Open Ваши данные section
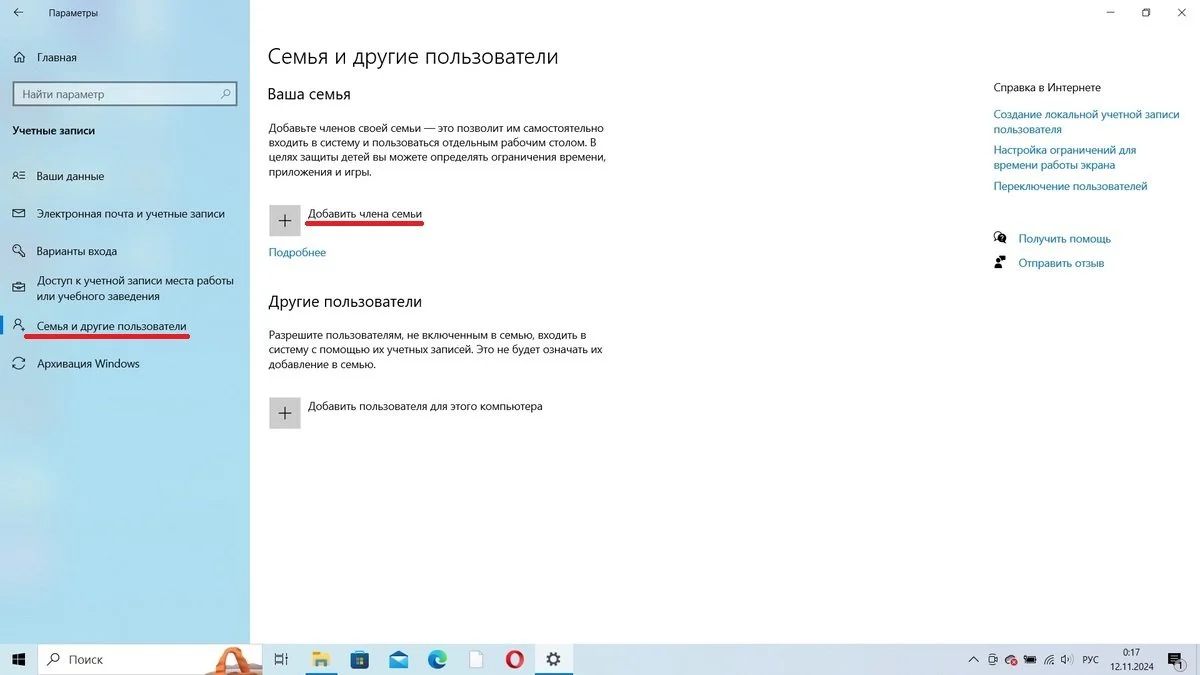This screenshot has width=1200, height=675. tap(70, 176)
